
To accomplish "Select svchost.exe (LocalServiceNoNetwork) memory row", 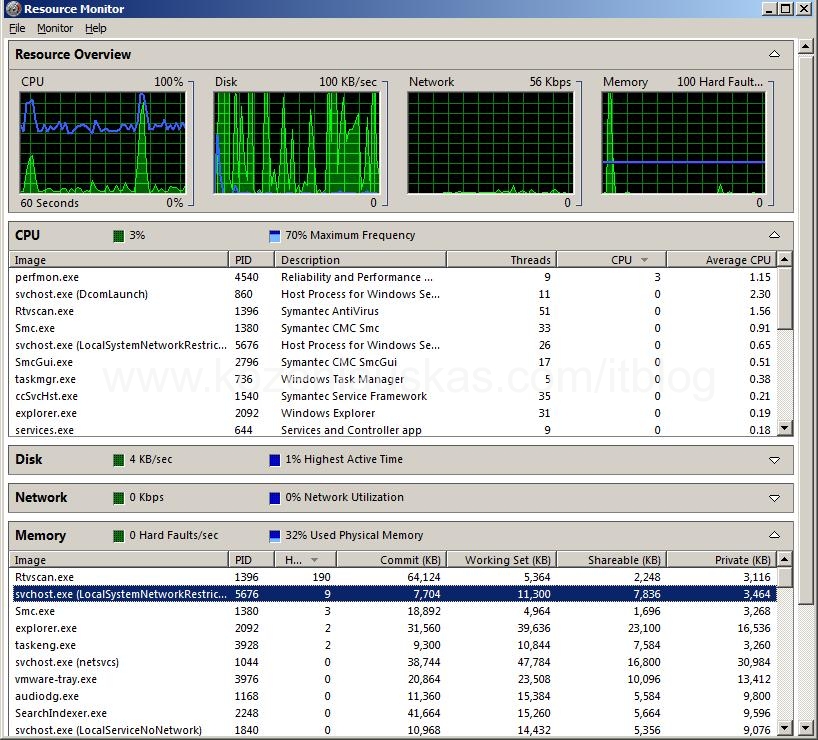I will click(393, 730).
